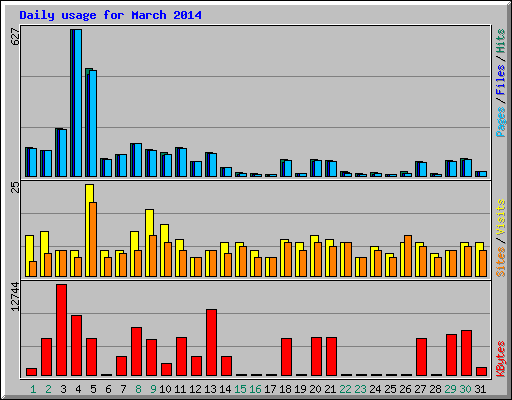512x400 pixels.
Task: Click day label 4 on the x-axis
Action: [78, 389]
